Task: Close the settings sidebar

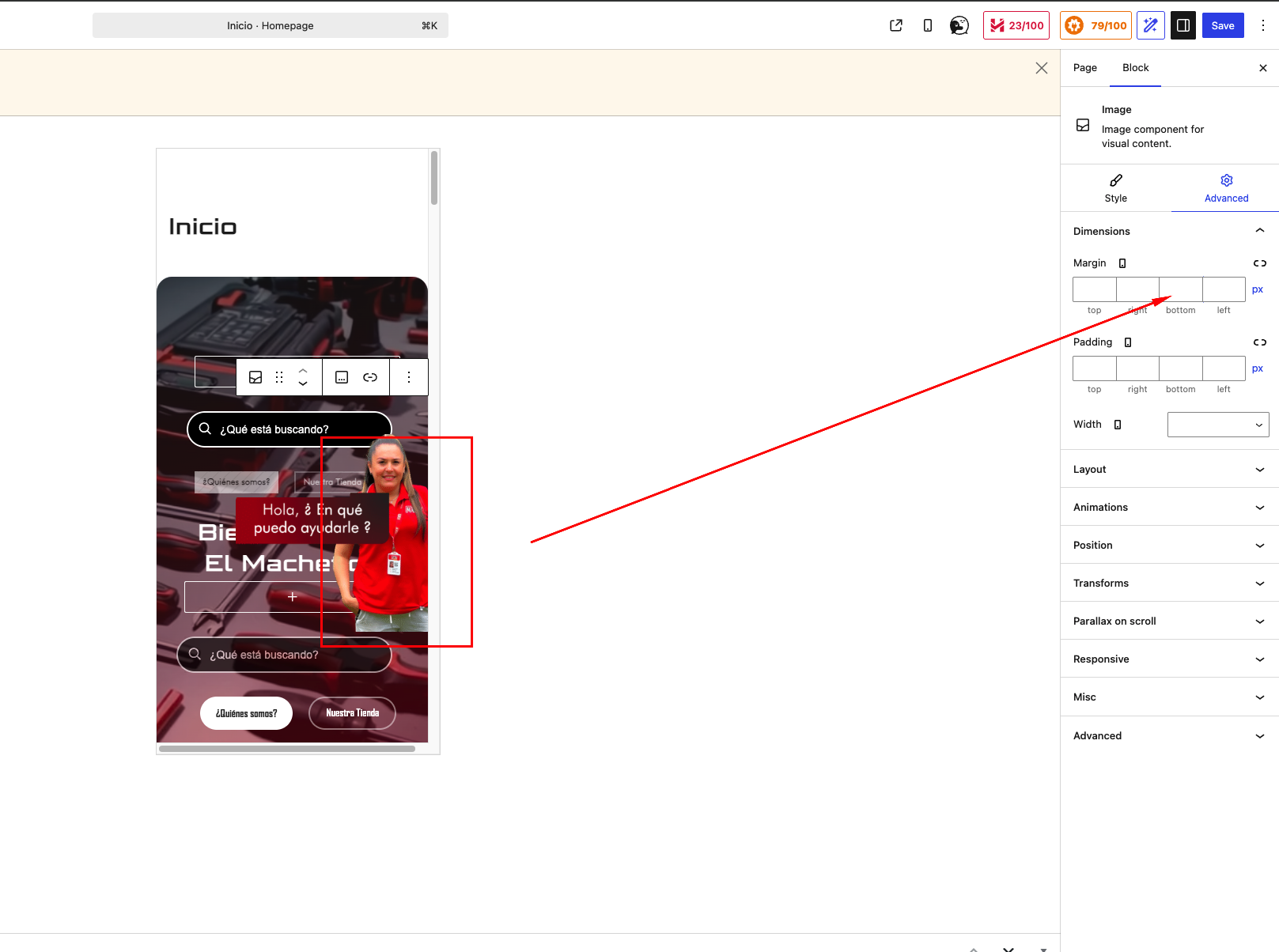Action: coord(1263,68)
